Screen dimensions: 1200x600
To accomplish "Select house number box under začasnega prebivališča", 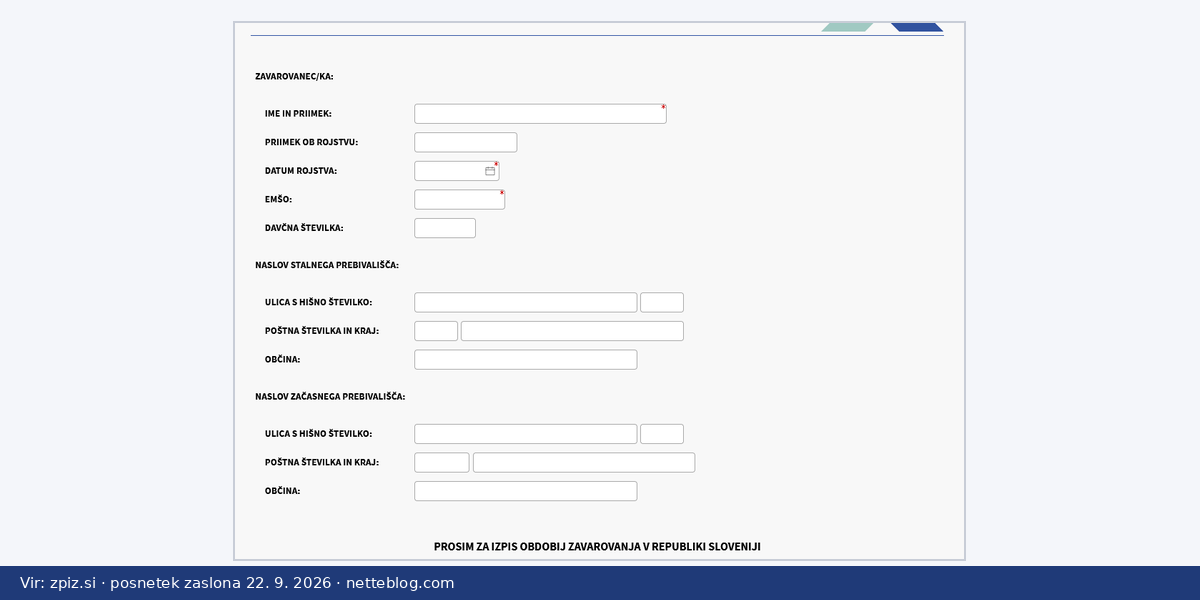I will click(662, 434).
